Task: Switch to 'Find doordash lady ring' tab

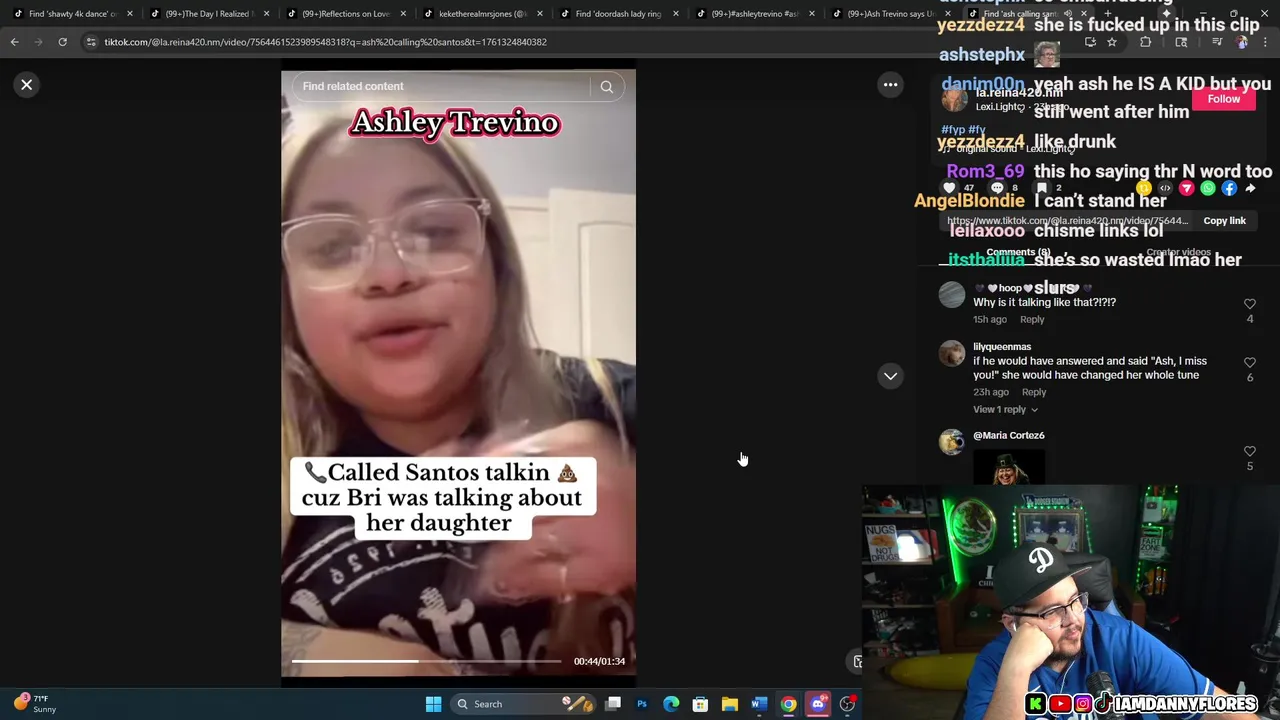Action: 618,14
